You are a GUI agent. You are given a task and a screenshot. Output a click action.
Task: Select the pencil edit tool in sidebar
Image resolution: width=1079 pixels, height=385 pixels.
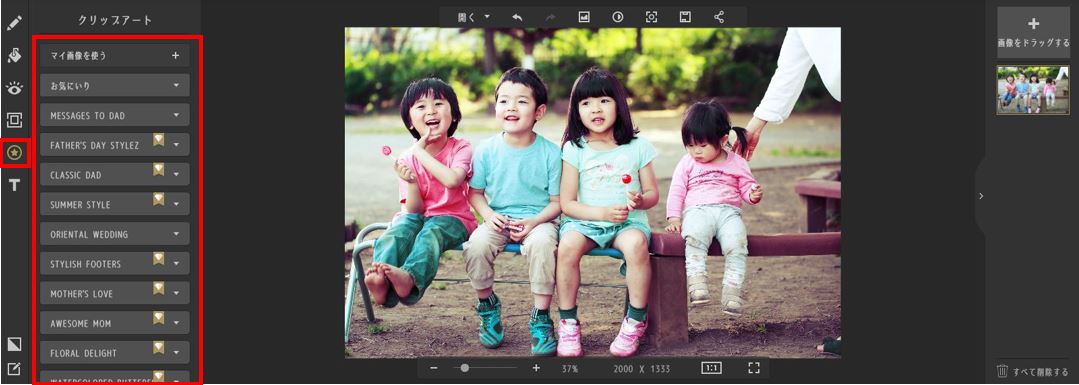(14, 22)
